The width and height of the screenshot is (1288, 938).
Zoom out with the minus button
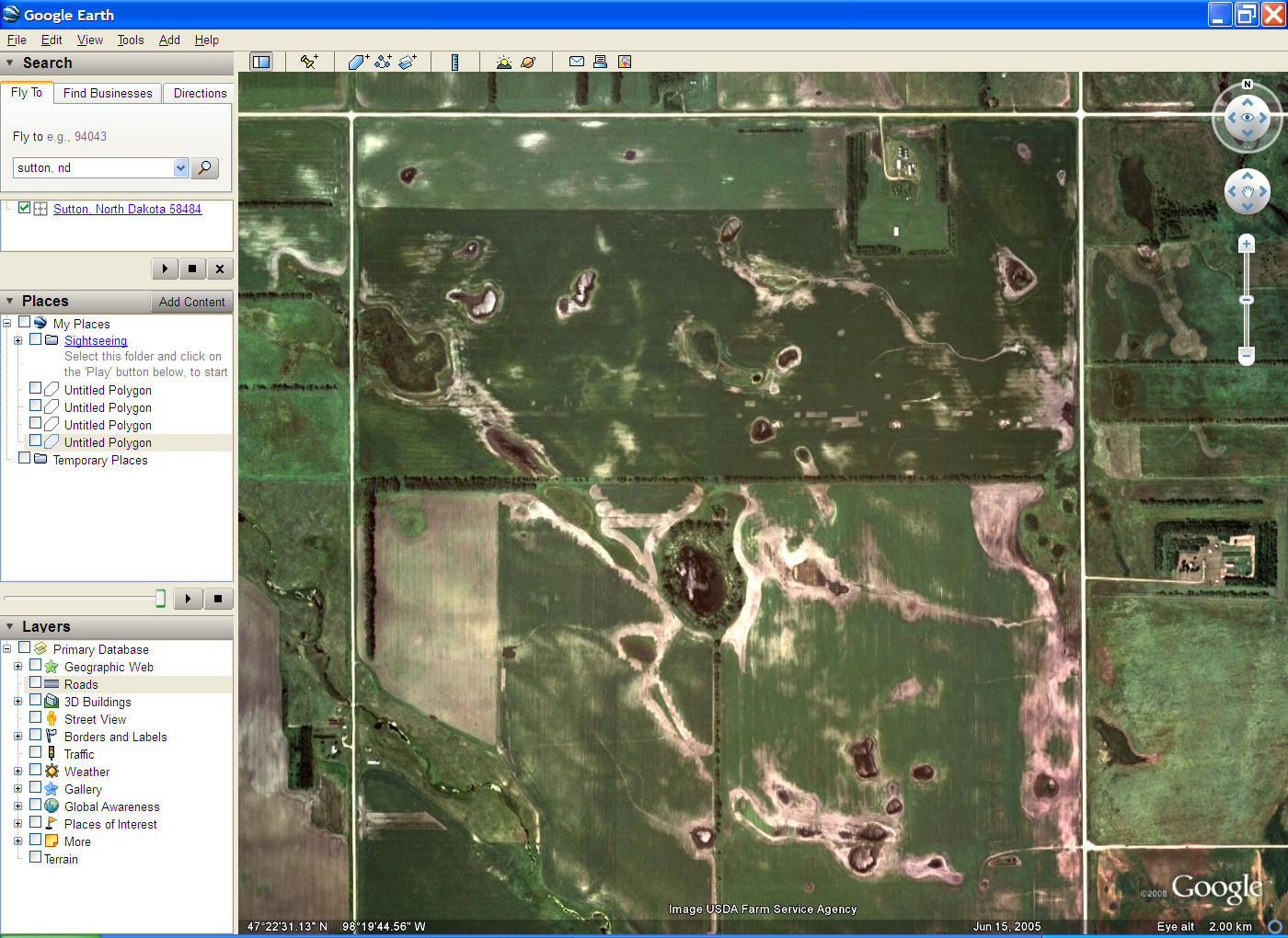pos(1247,355)
